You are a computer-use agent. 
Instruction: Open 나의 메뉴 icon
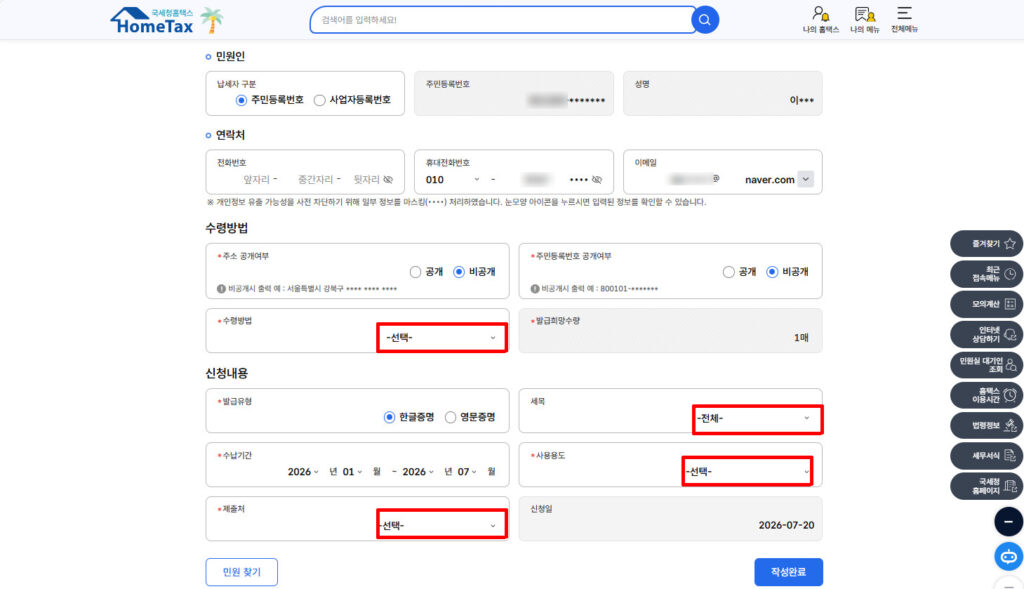tap(865, 20)
